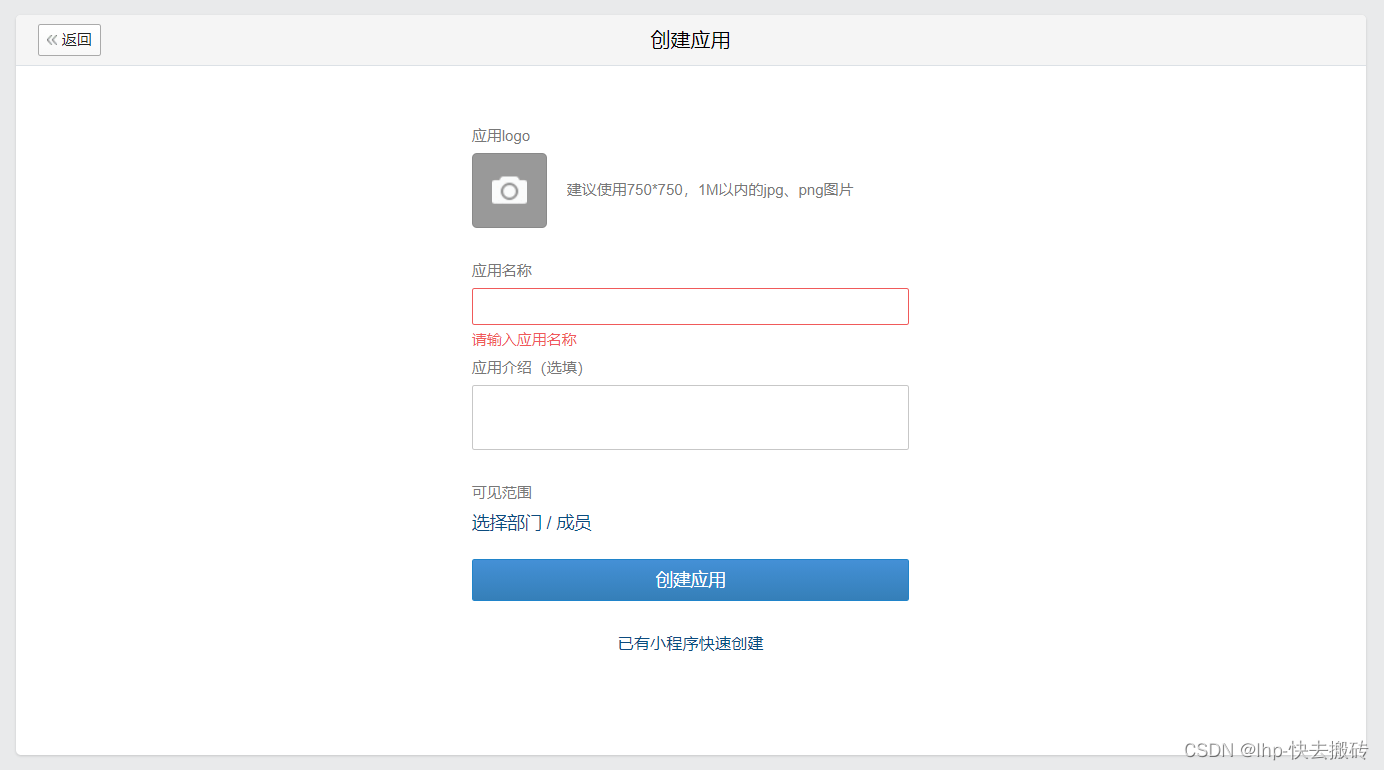Click the 返回 back button
The image size is (1384, 770).
tap(69, 40)
